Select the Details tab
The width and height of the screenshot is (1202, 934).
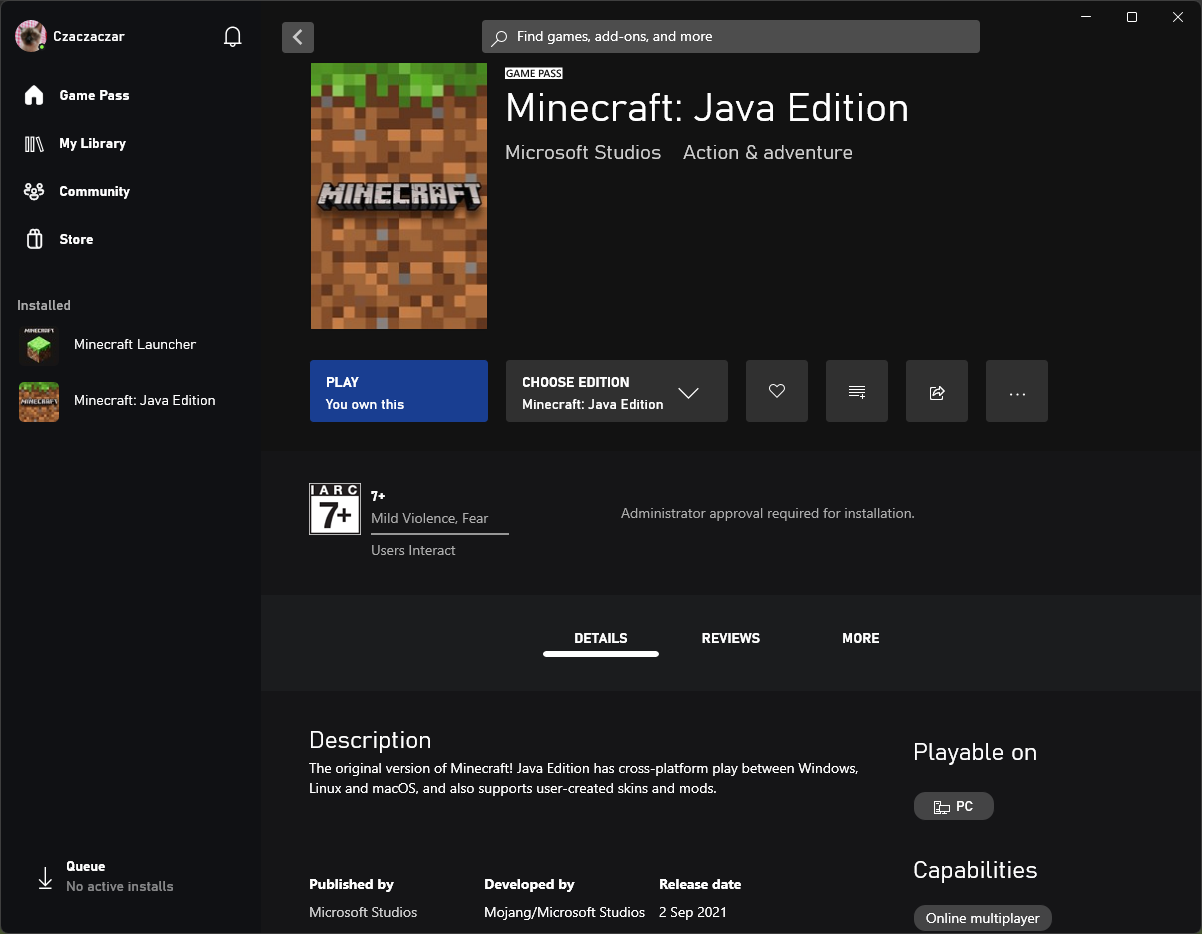[x=601, y=638]
